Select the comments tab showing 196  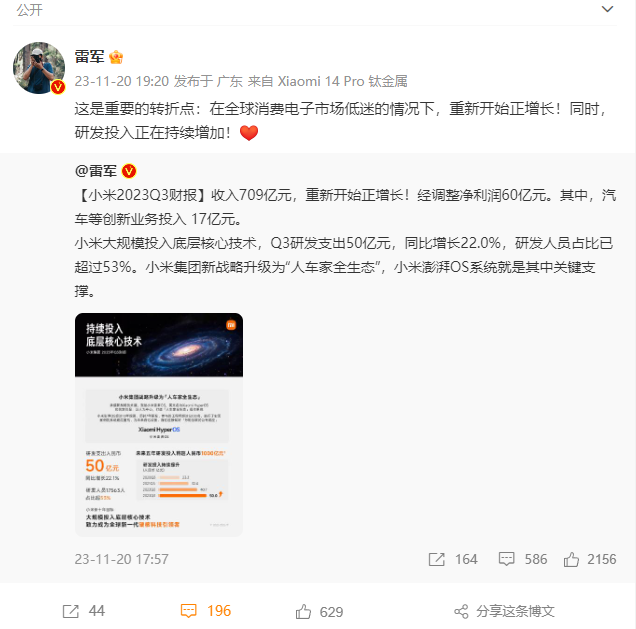point(206,611)
